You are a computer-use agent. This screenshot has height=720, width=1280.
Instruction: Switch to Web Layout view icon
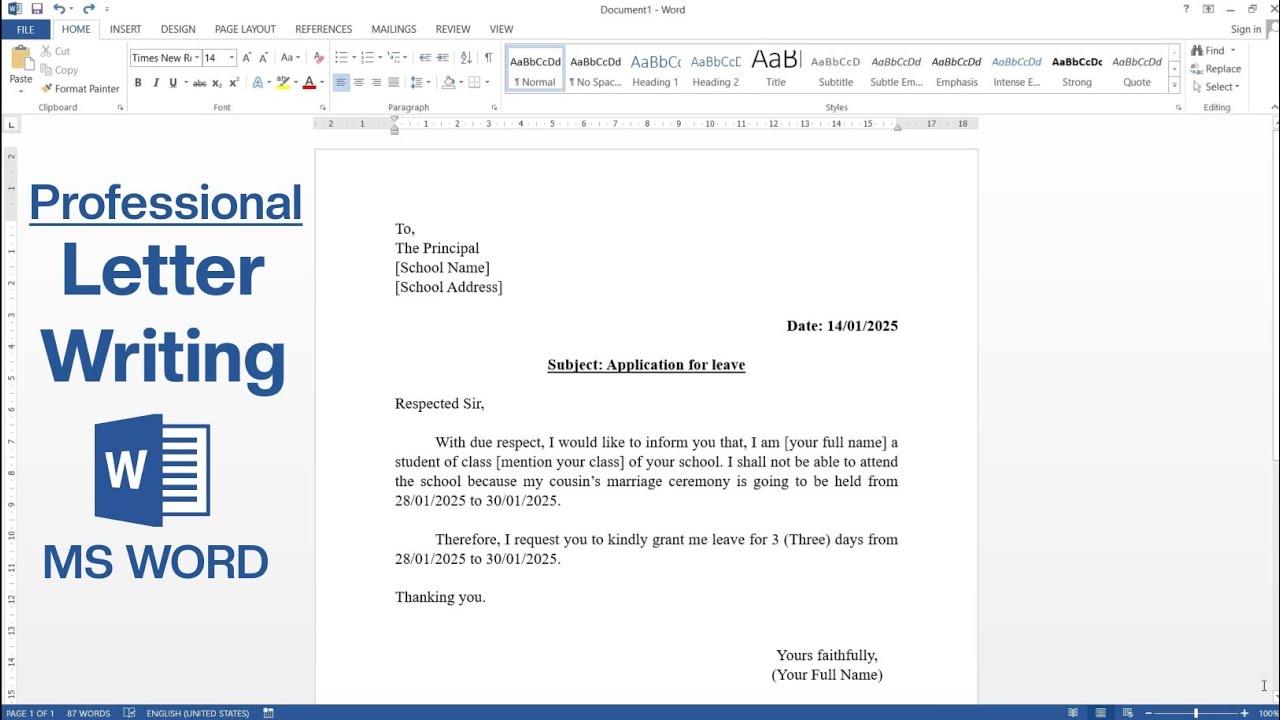coord(1128,713)
